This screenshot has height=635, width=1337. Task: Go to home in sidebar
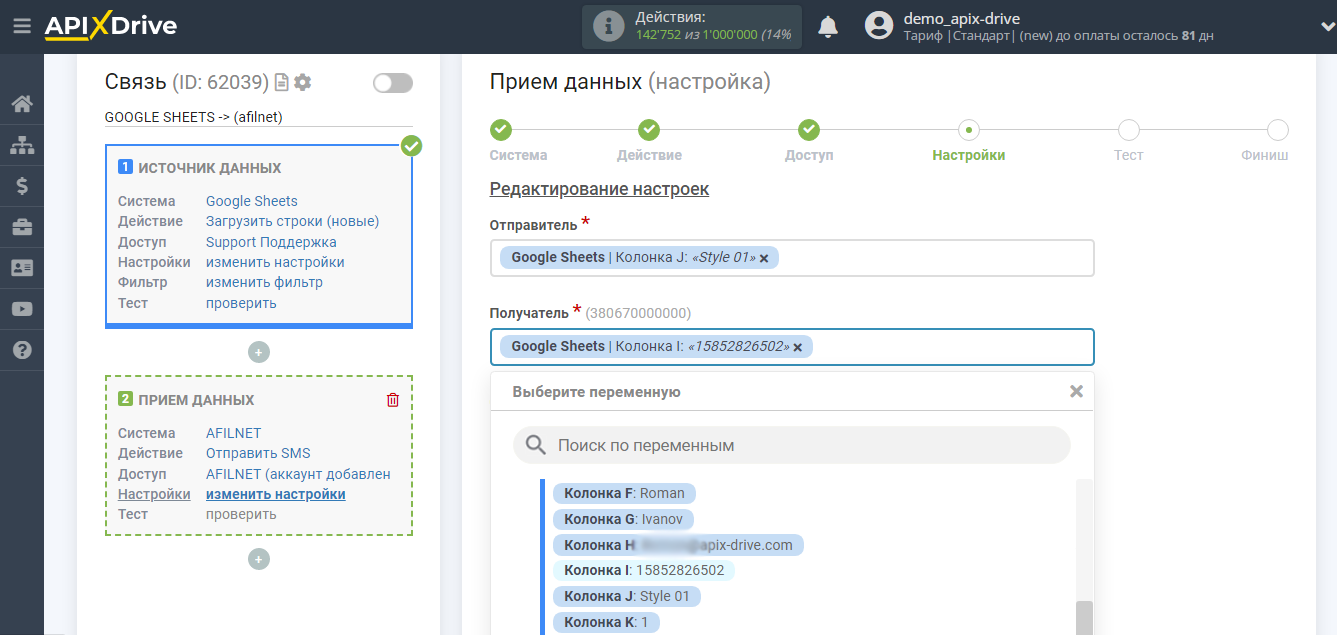pos(22,104)
